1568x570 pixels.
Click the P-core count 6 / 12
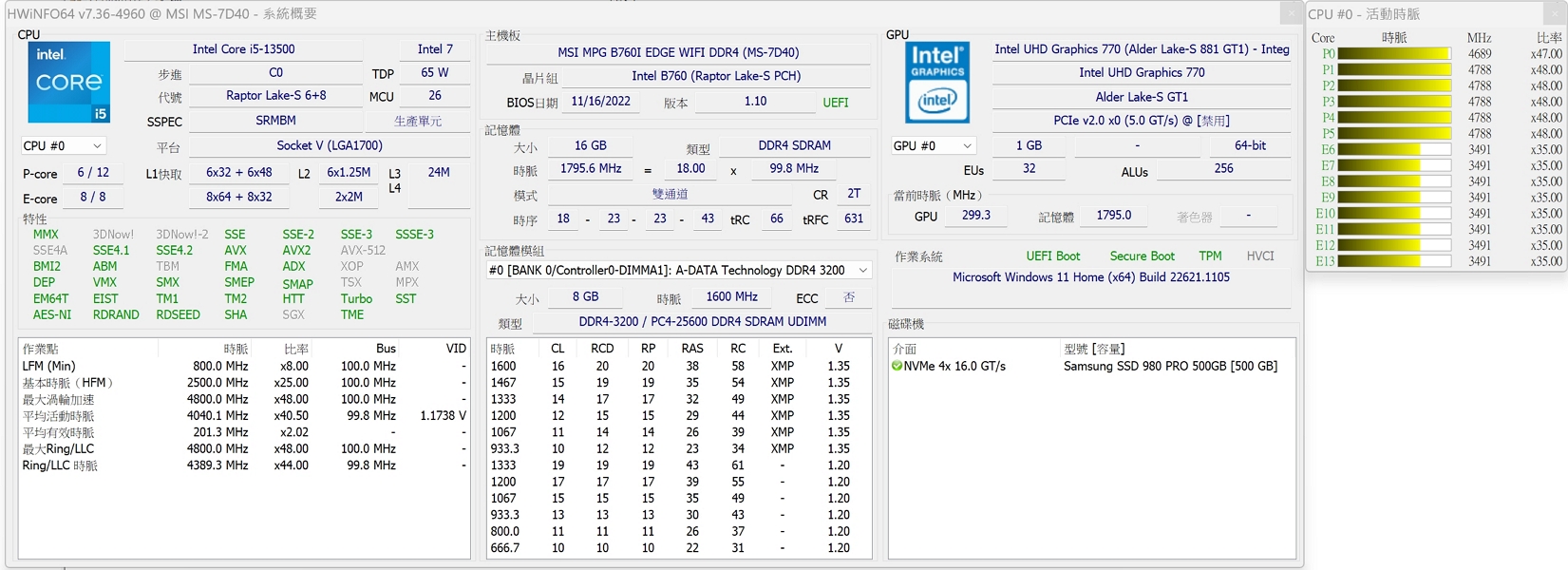pos(93,172)
